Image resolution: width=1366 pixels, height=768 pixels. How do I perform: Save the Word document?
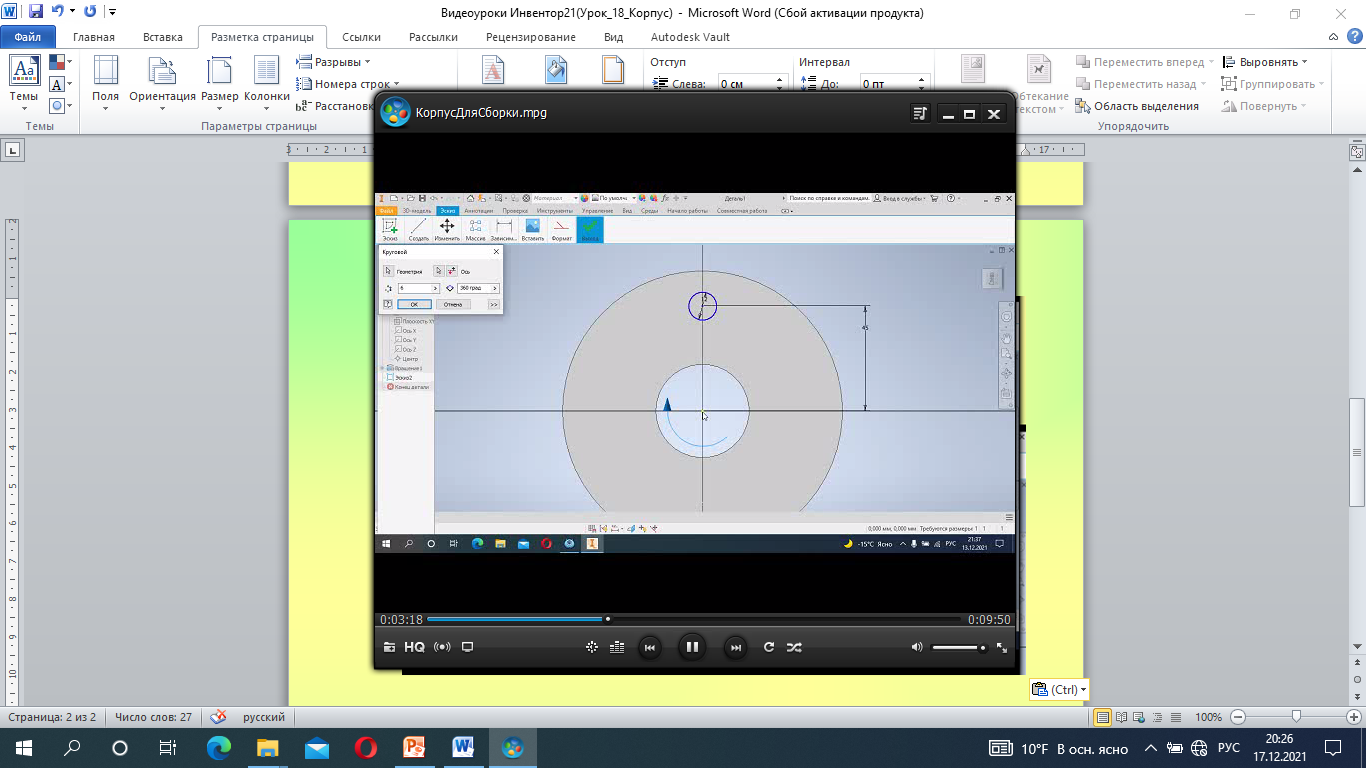click(x=36, y=12)
